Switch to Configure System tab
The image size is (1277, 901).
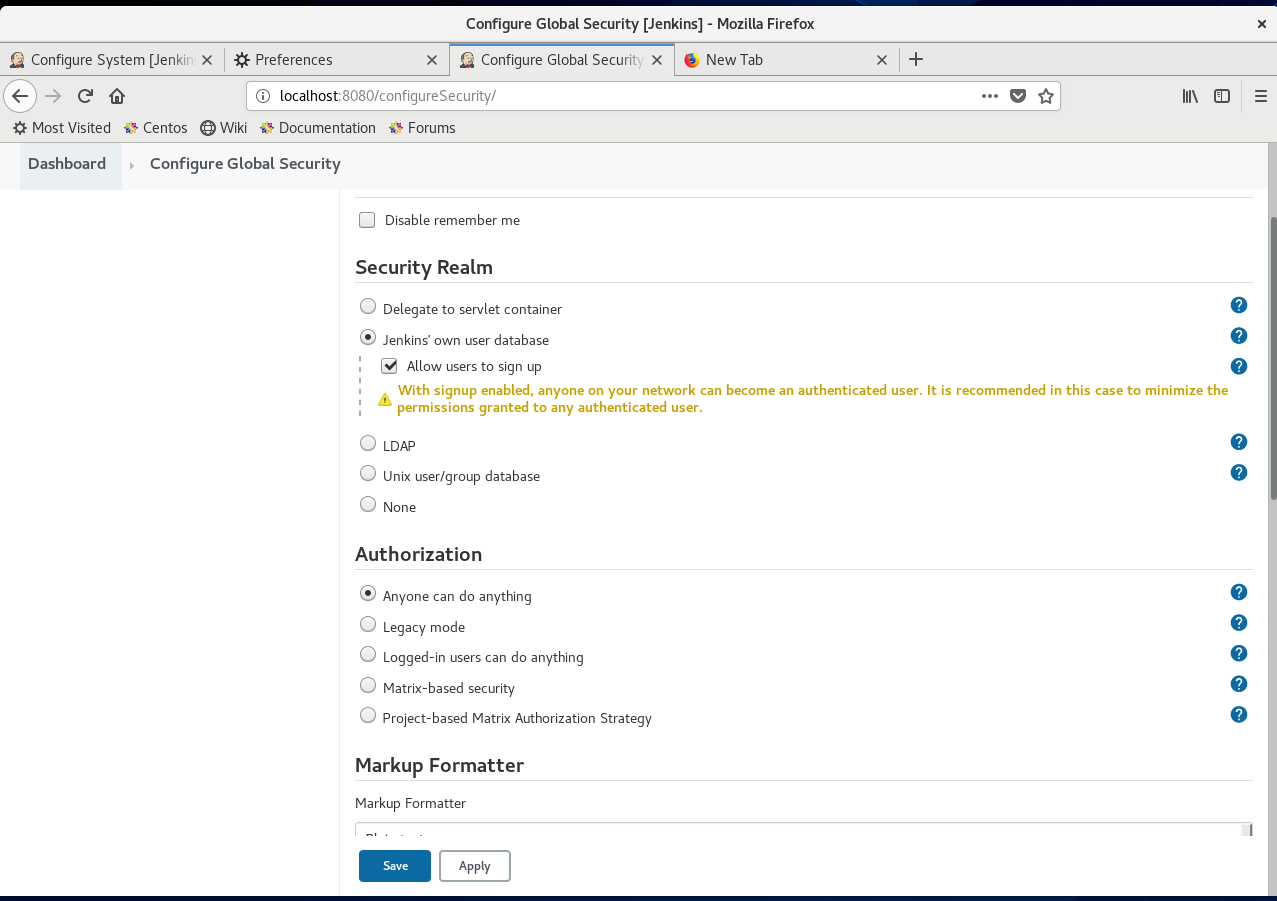[x=112, y=60]
